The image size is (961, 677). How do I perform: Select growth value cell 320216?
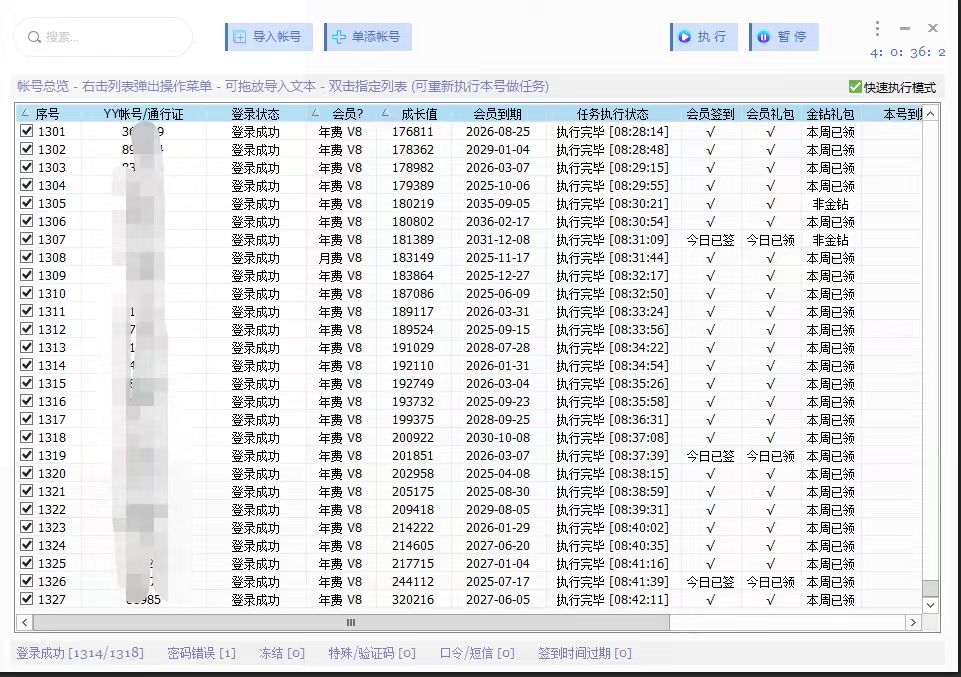coord(413,600)
